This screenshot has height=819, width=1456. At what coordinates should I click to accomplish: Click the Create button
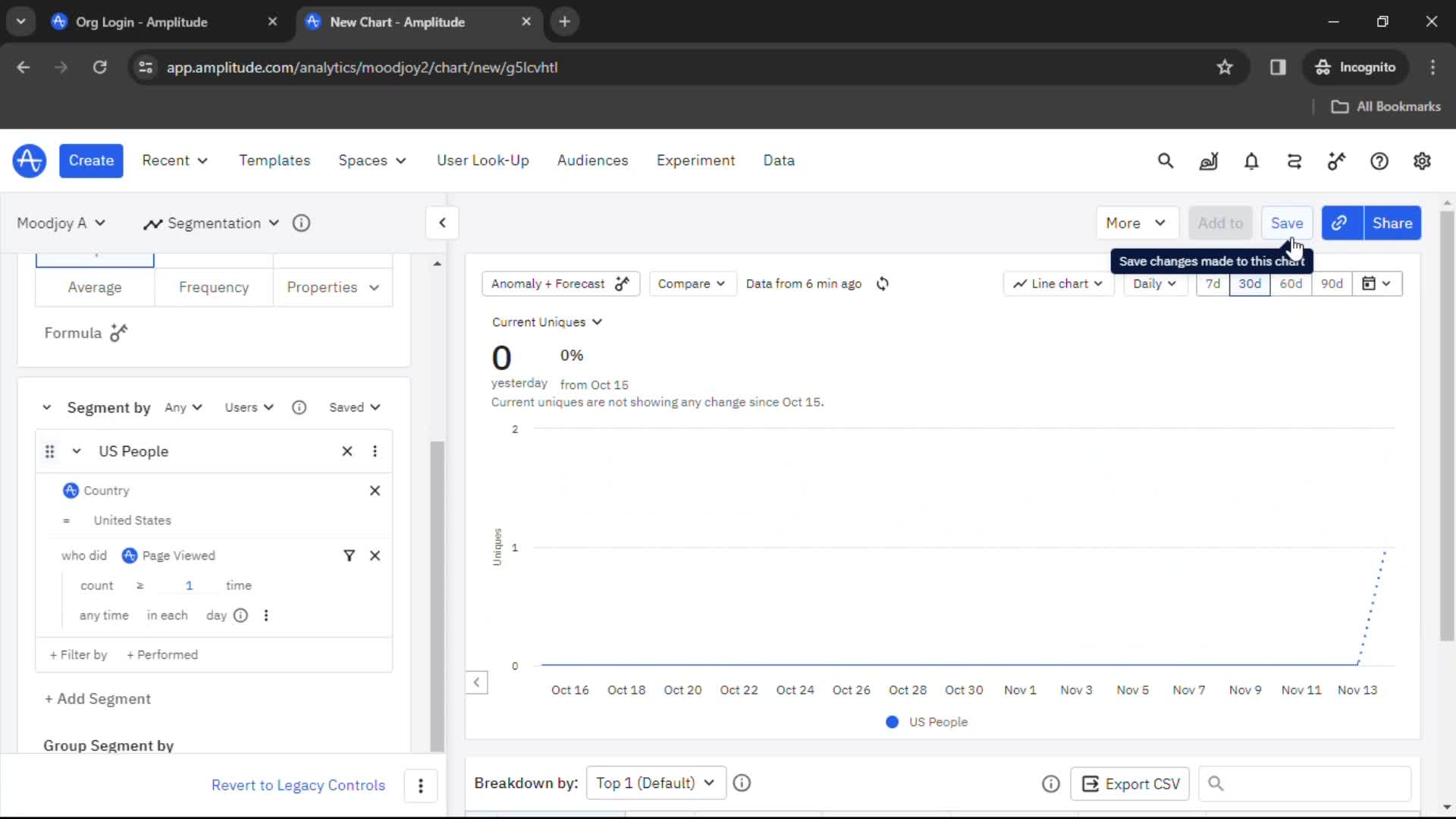pyautogui.click(x=91, y=161)
